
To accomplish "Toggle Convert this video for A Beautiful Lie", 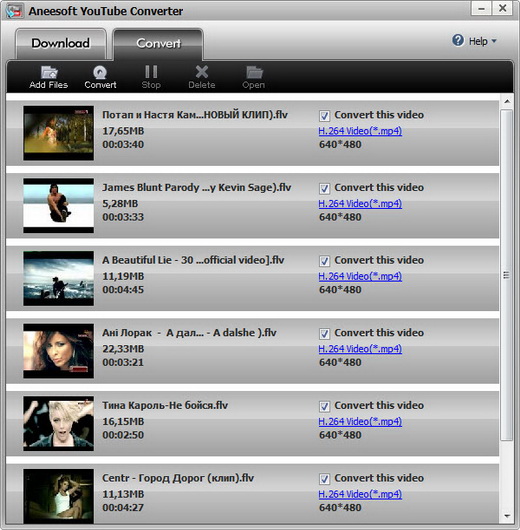I will coord(324,261).
